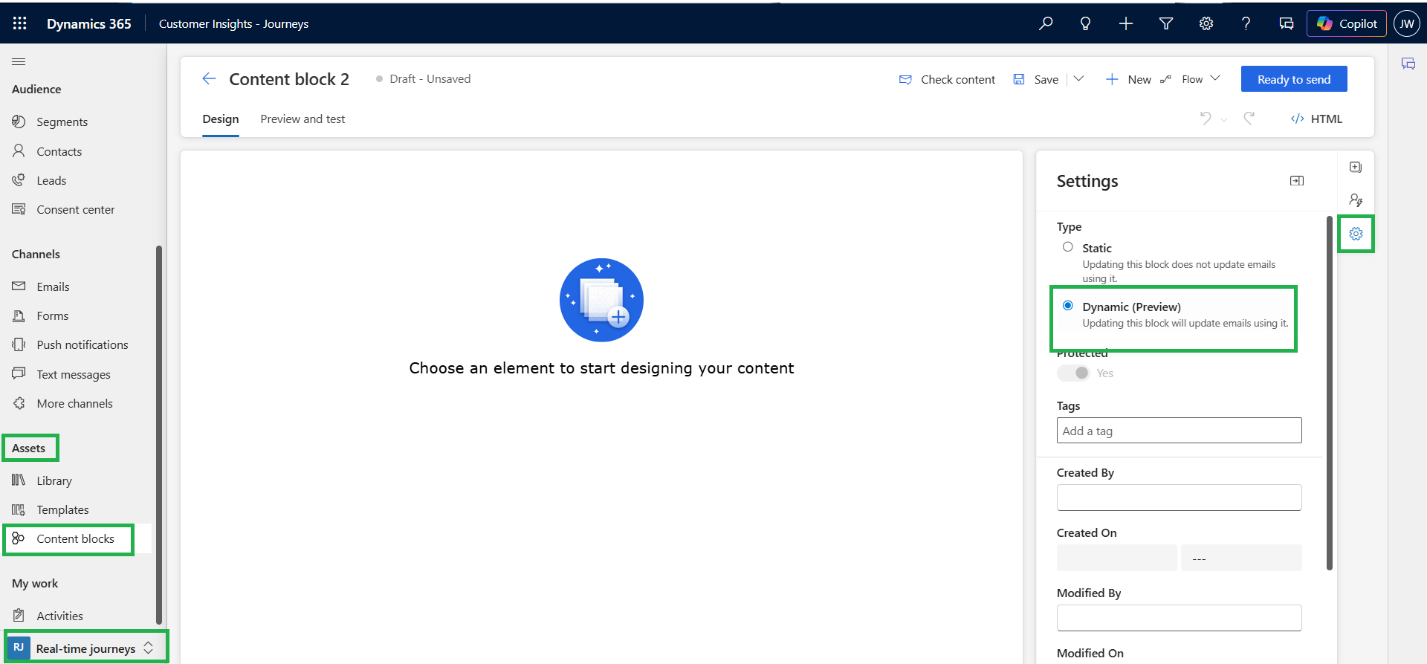This screenshot has width=1427, height=664.
Task: Click the Add a tag field
Action: pyautogui.click(x=1179, y=431)
